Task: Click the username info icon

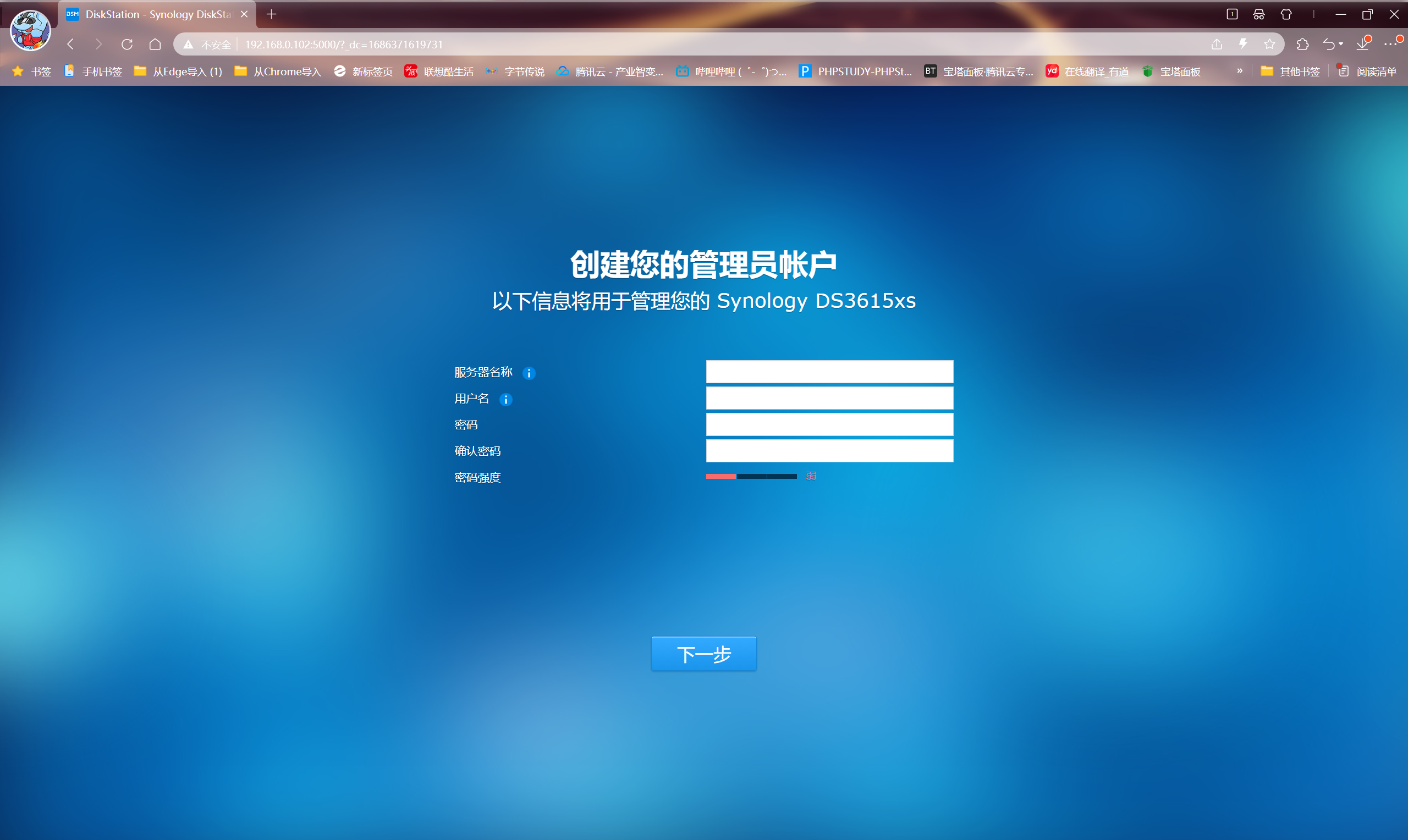Action: pyautogui.click(x=505, y=400)
